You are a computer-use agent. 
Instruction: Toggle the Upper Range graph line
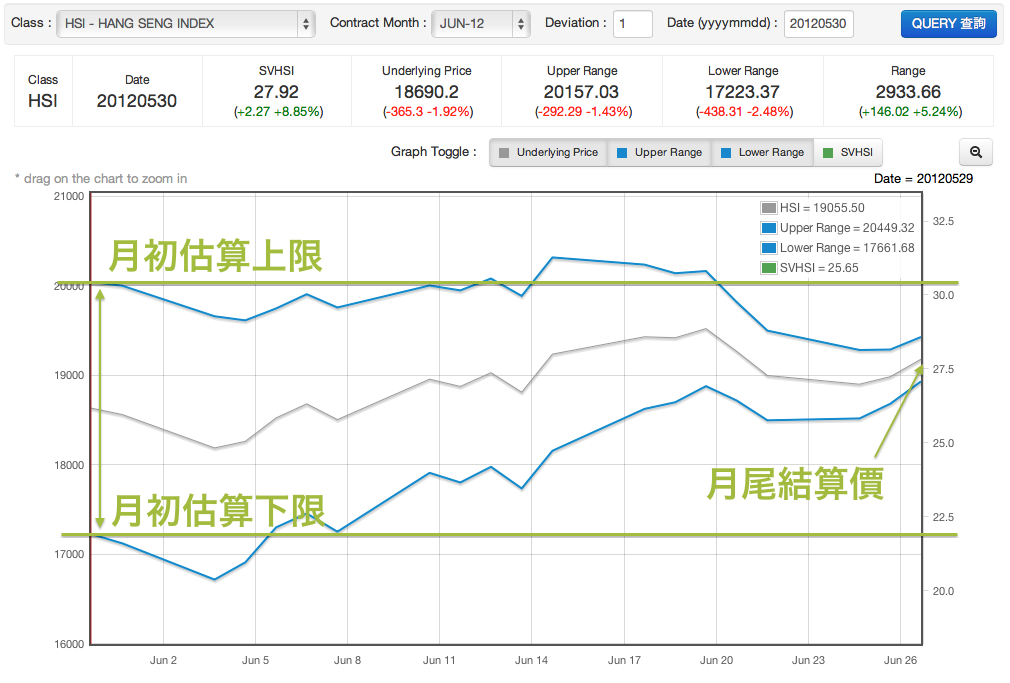click(660, 153)
